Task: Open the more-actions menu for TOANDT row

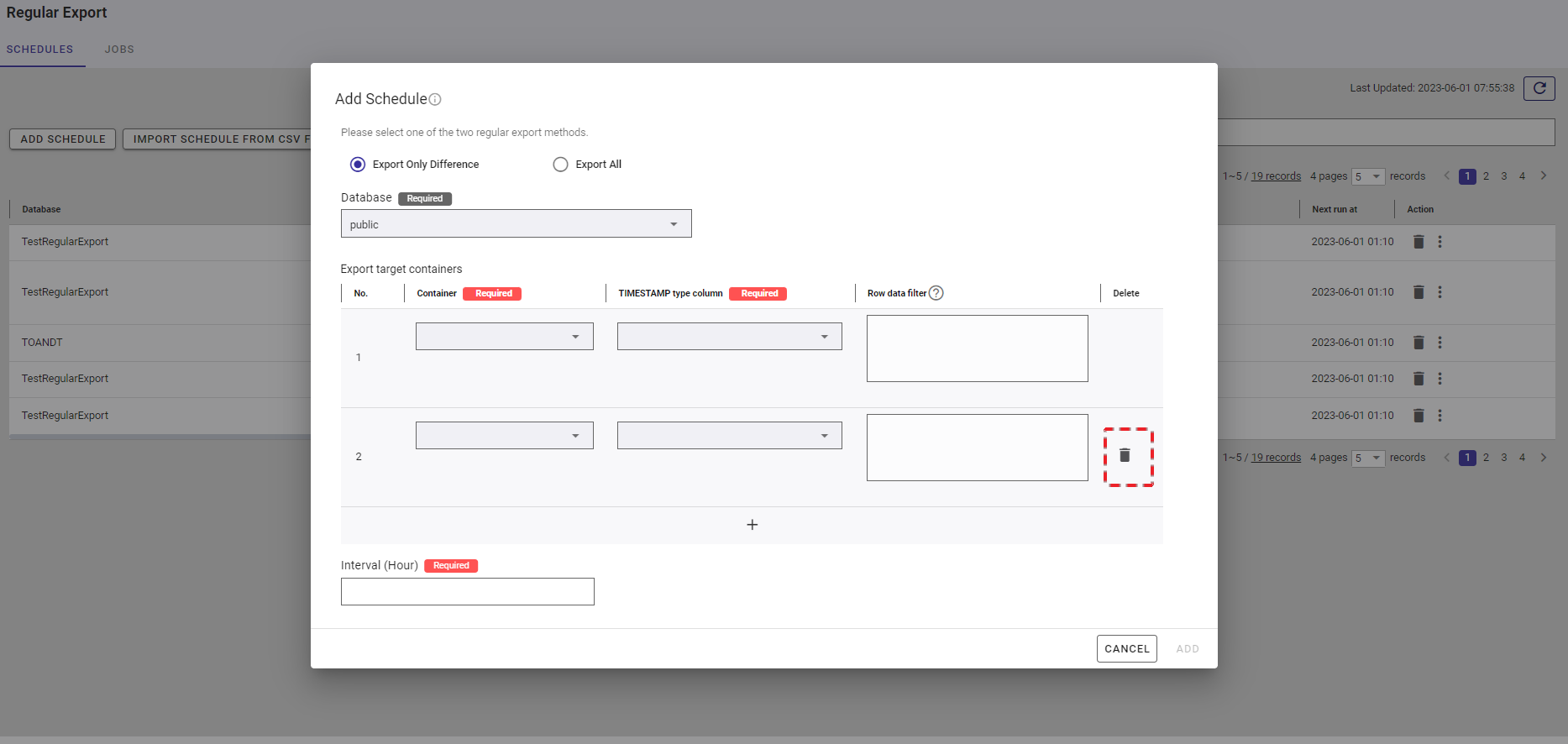Action: [1440, 343]
